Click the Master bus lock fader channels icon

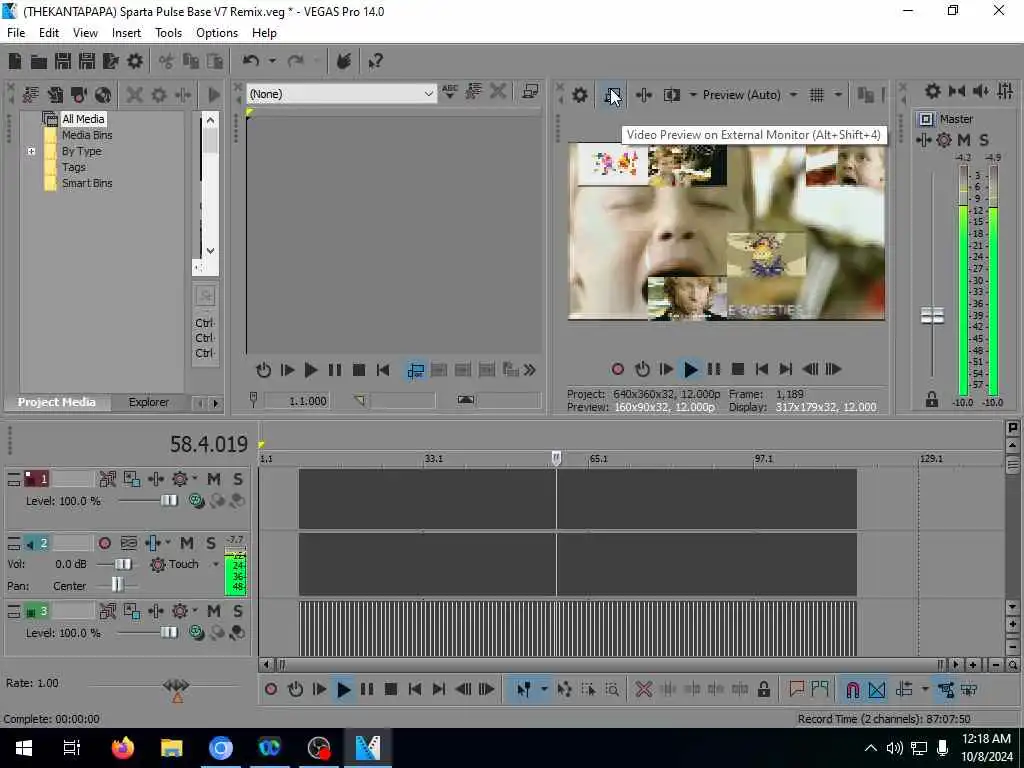pyautogui.click(x=932, y=400)
